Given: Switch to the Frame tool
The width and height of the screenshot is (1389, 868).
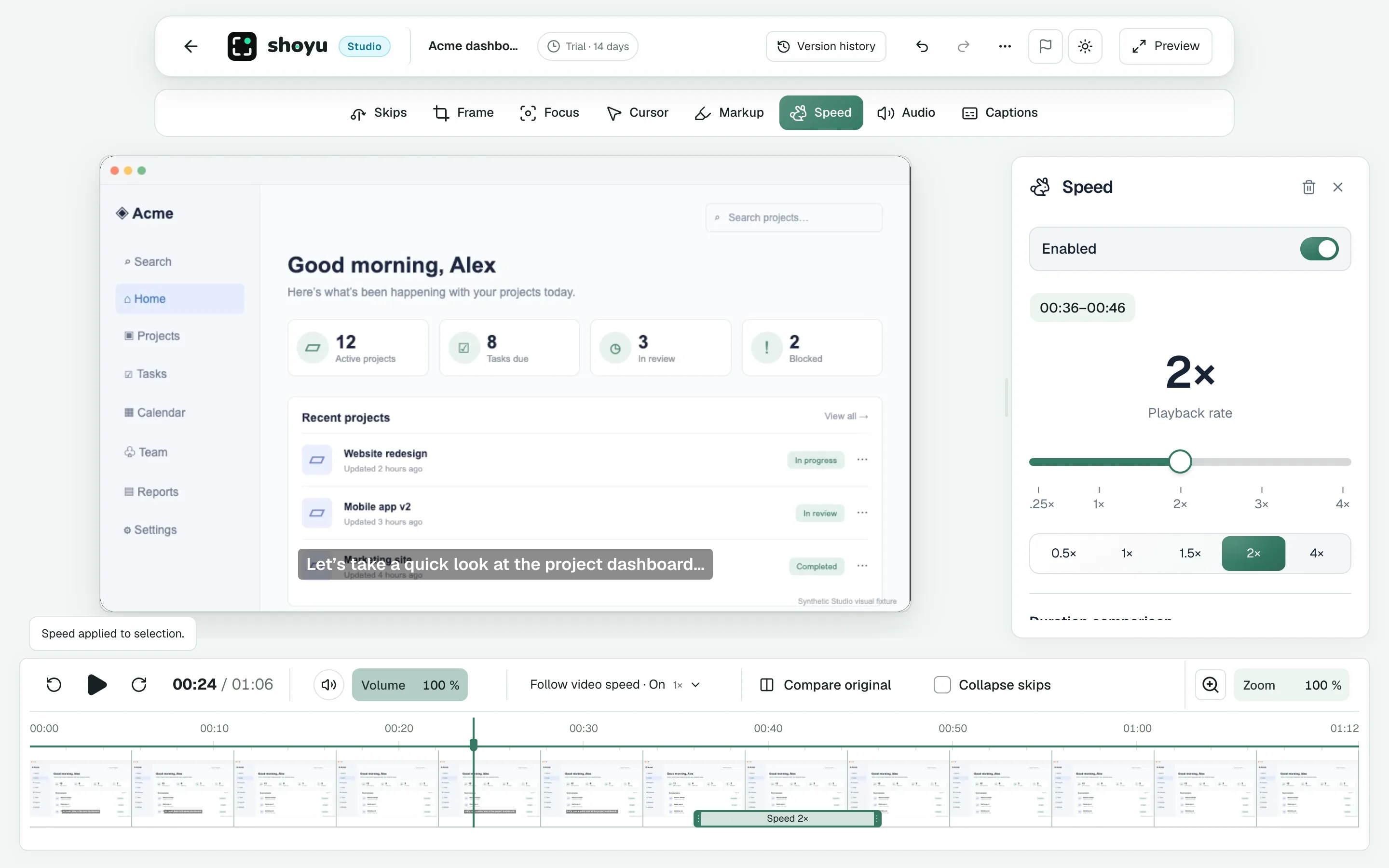Looking at the screenshot, I should (x=463, y=112).
